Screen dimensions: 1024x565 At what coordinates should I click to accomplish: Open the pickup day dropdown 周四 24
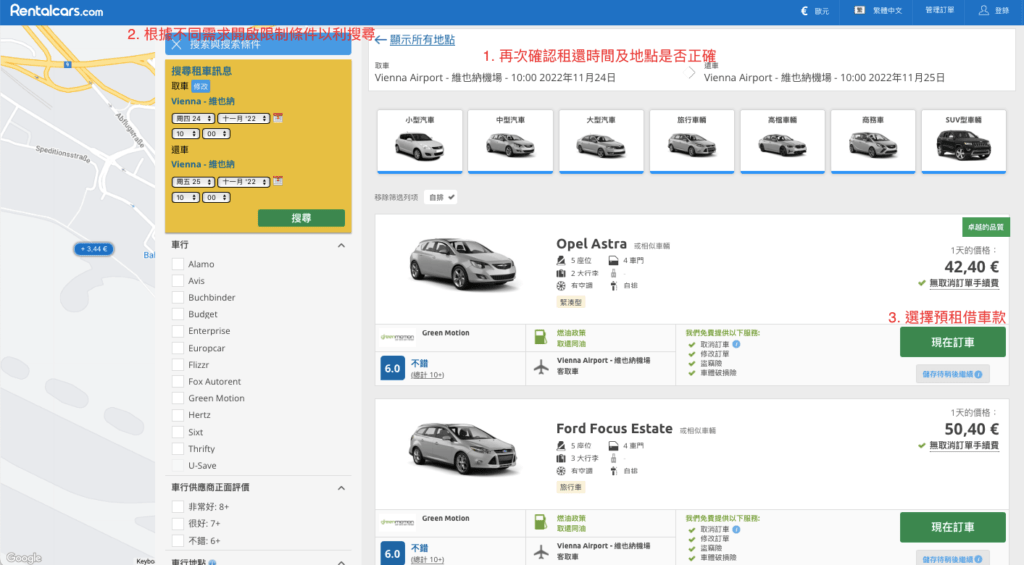point(193,118)
